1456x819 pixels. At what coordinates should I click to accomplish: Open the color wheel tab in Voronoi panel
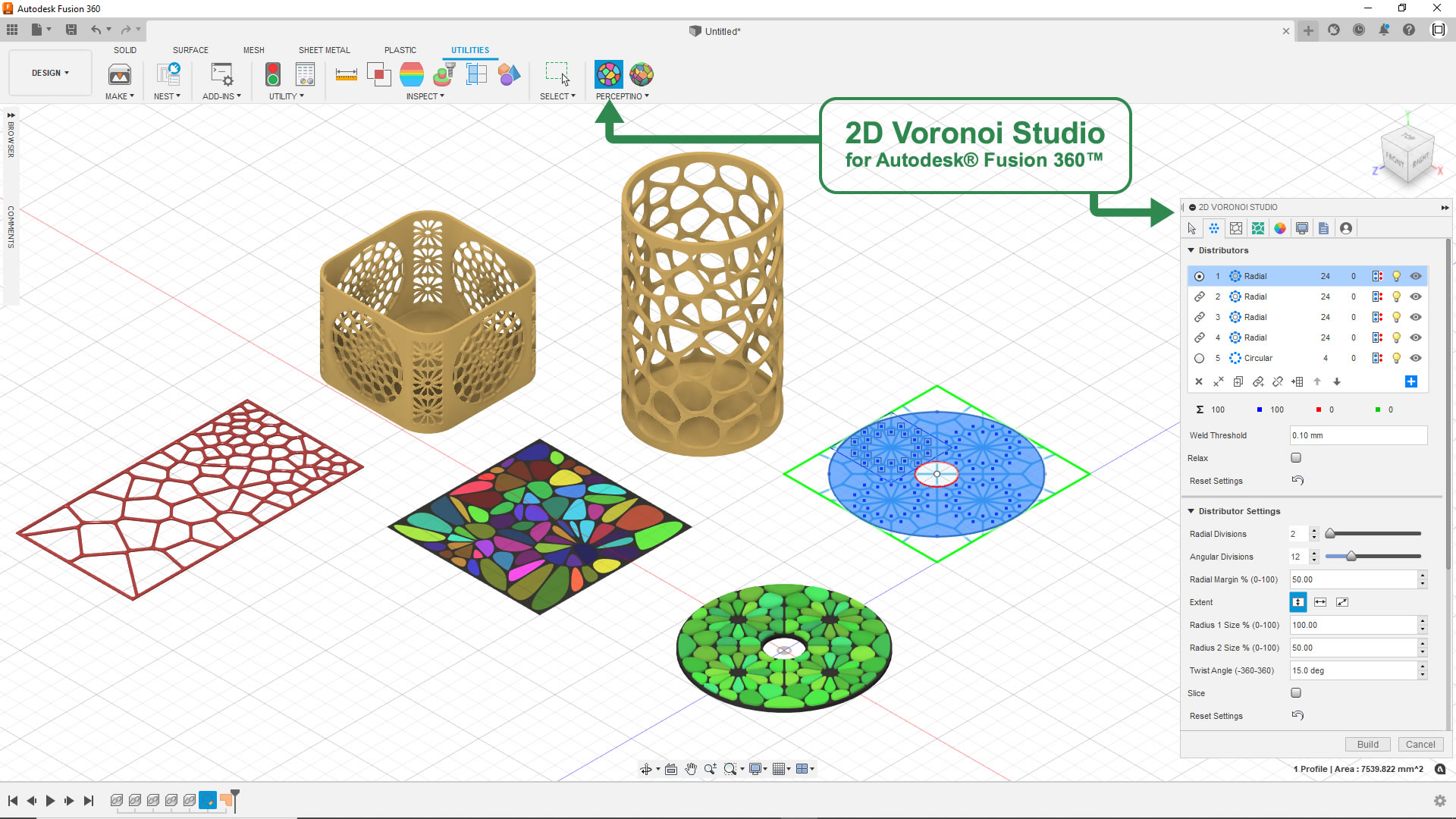pos(1280,228)
